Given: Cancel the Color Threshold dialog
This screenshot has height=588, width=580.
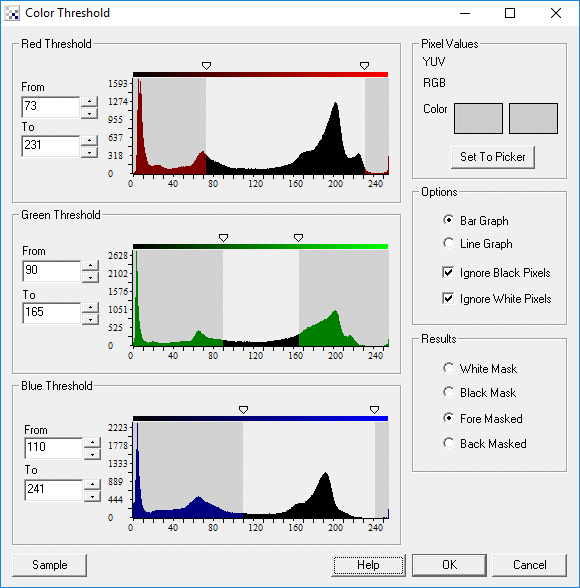Looking at the screenshot, I should pos(529,565).
